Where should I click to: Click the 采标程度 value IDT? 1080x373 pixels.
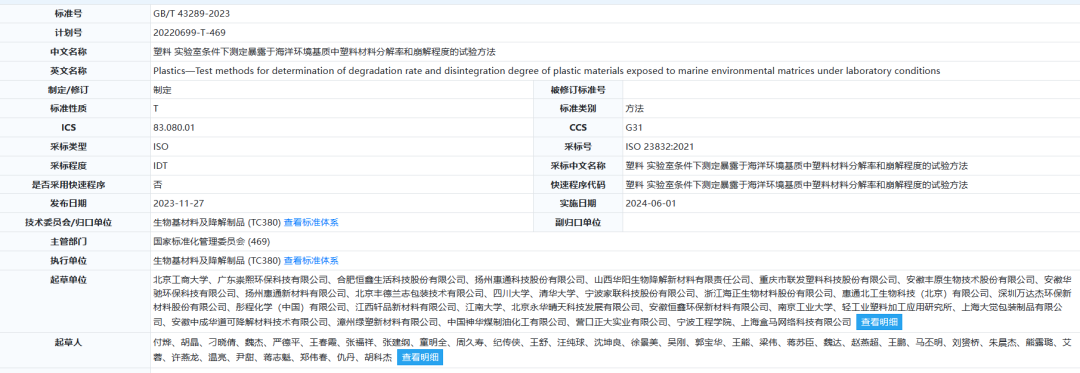(160, 166)
